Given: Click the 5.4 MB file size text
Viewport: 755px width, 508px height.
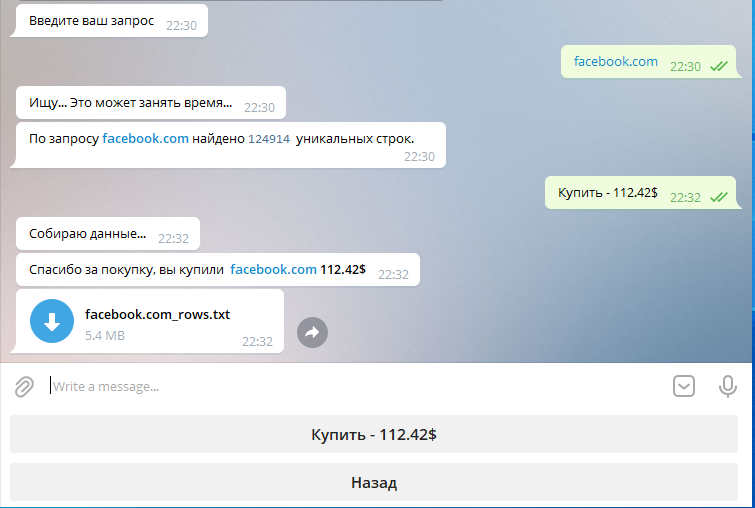Looking at the screenshot, I should 105,336.
